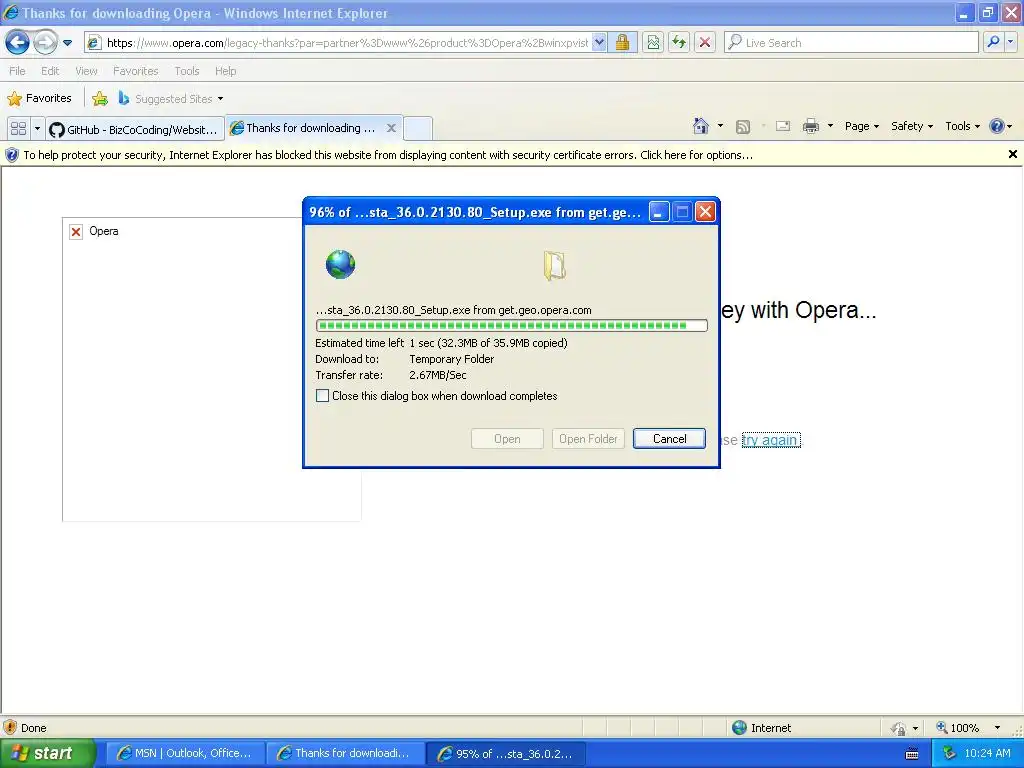Image resolution: width=1024 pixels, height=768 pixels.
Task: Open the Favorites star button
Action: pos(39,99)
